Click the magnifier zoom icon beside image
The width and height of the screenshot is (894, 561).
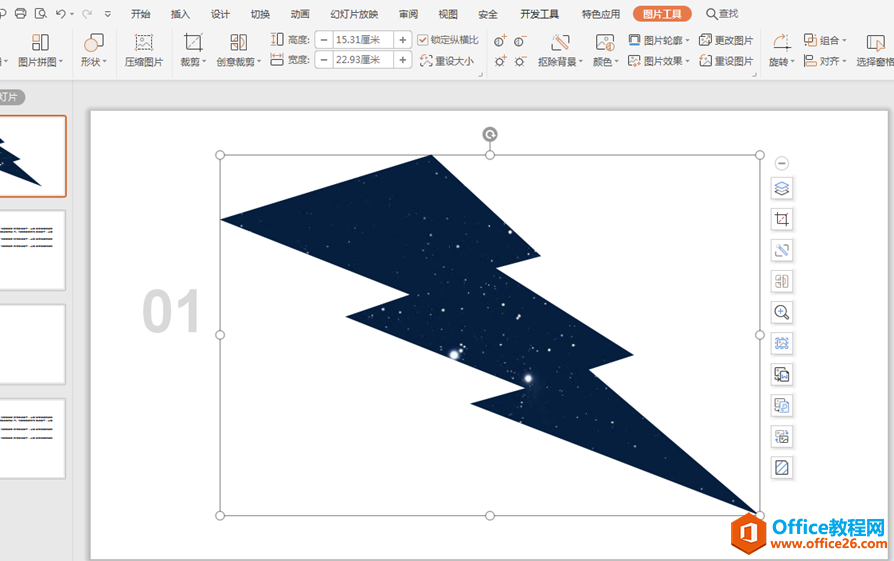click(x=782, y=312)
